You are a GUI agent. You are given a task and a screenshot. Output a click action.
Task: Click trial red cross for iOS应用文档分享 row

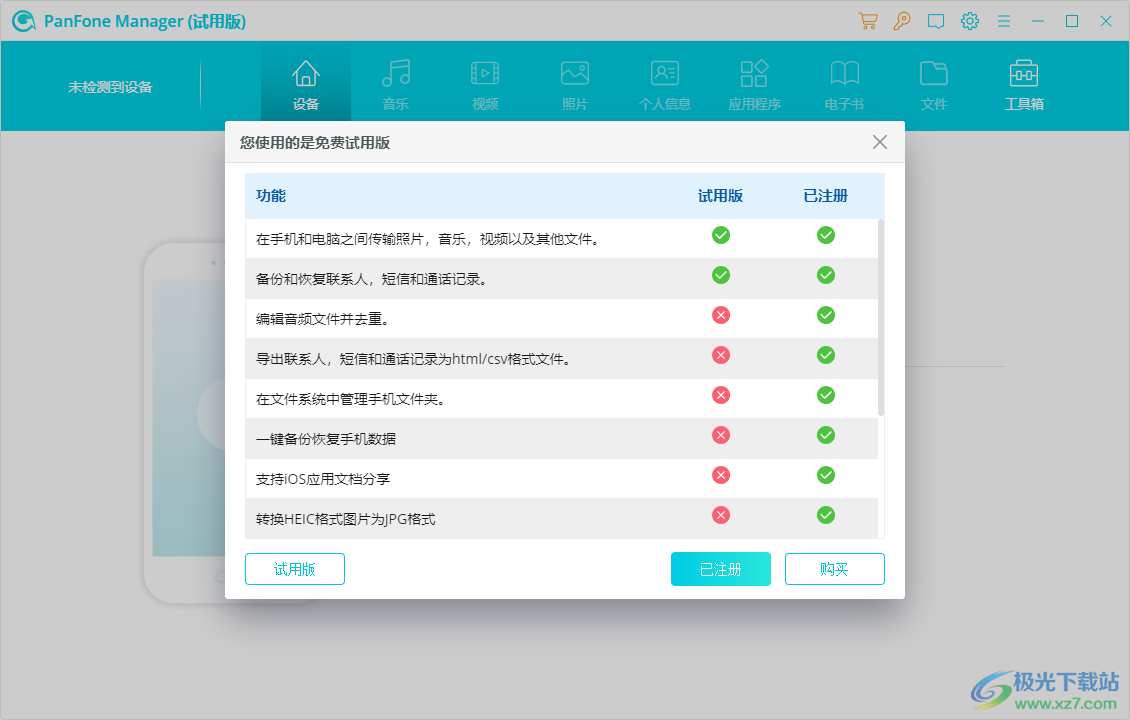(x=721, y=475)
